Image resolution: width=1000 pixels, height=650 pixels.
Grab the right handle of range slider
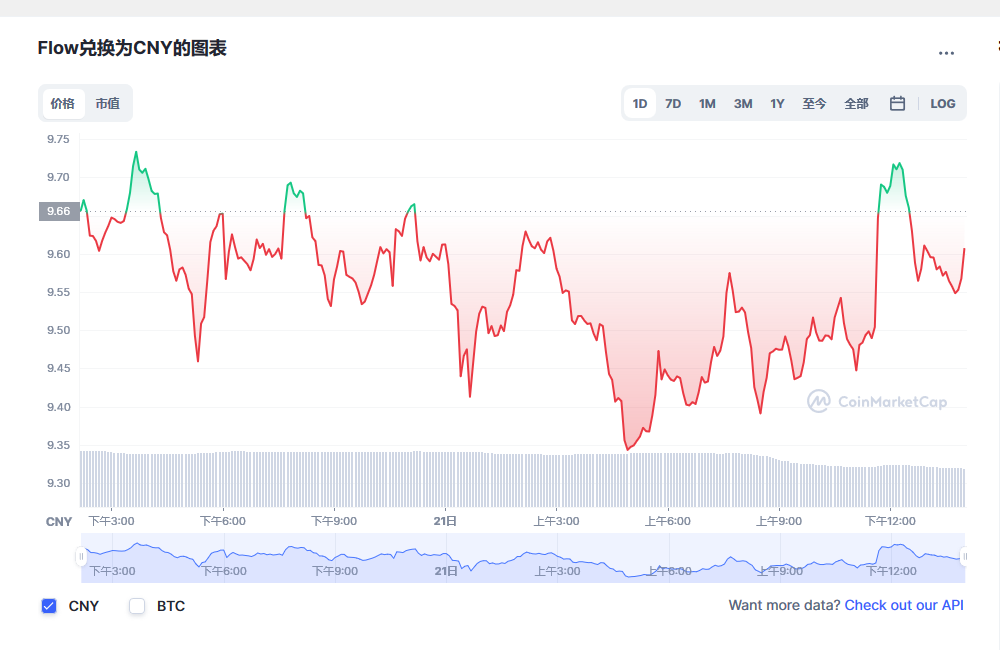965,556
